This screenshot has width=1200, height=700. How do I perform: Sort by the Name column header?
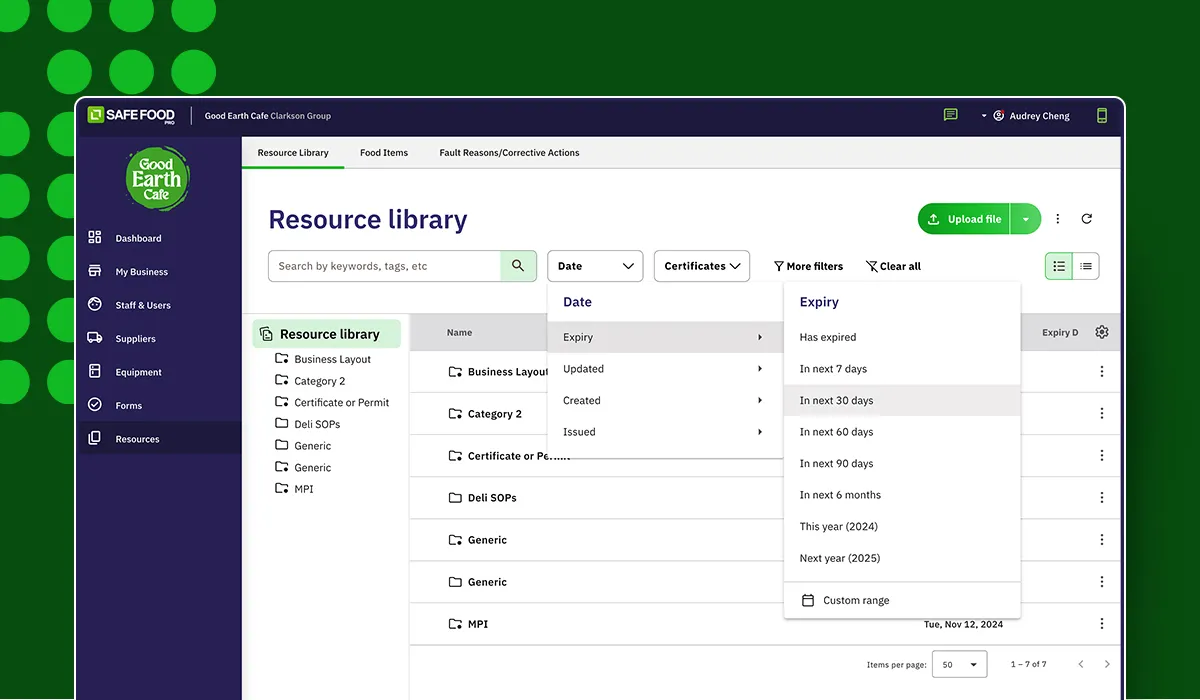459,333
